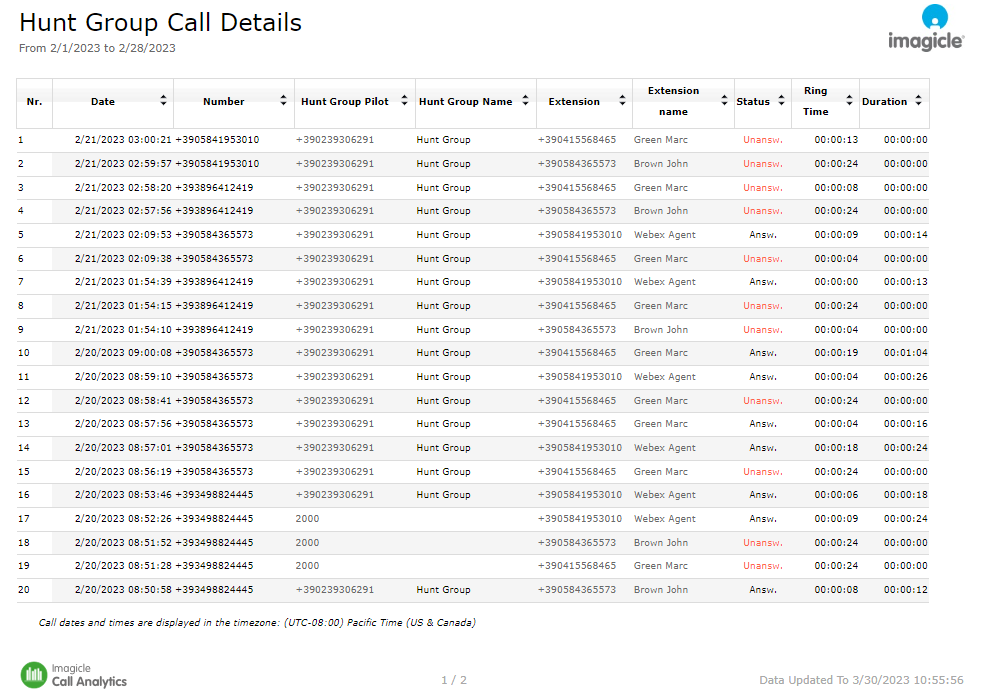This screenshot has width=987, height=698.
Task: Click the Unansw. status in row 2
Action: tap(762, 164)
